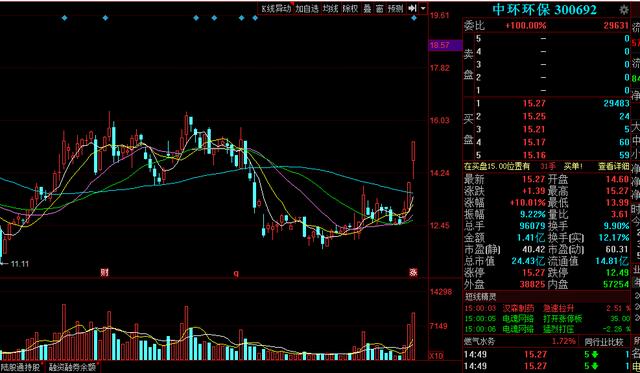Click the rightmost blue diamond info marker

(414, 18)
